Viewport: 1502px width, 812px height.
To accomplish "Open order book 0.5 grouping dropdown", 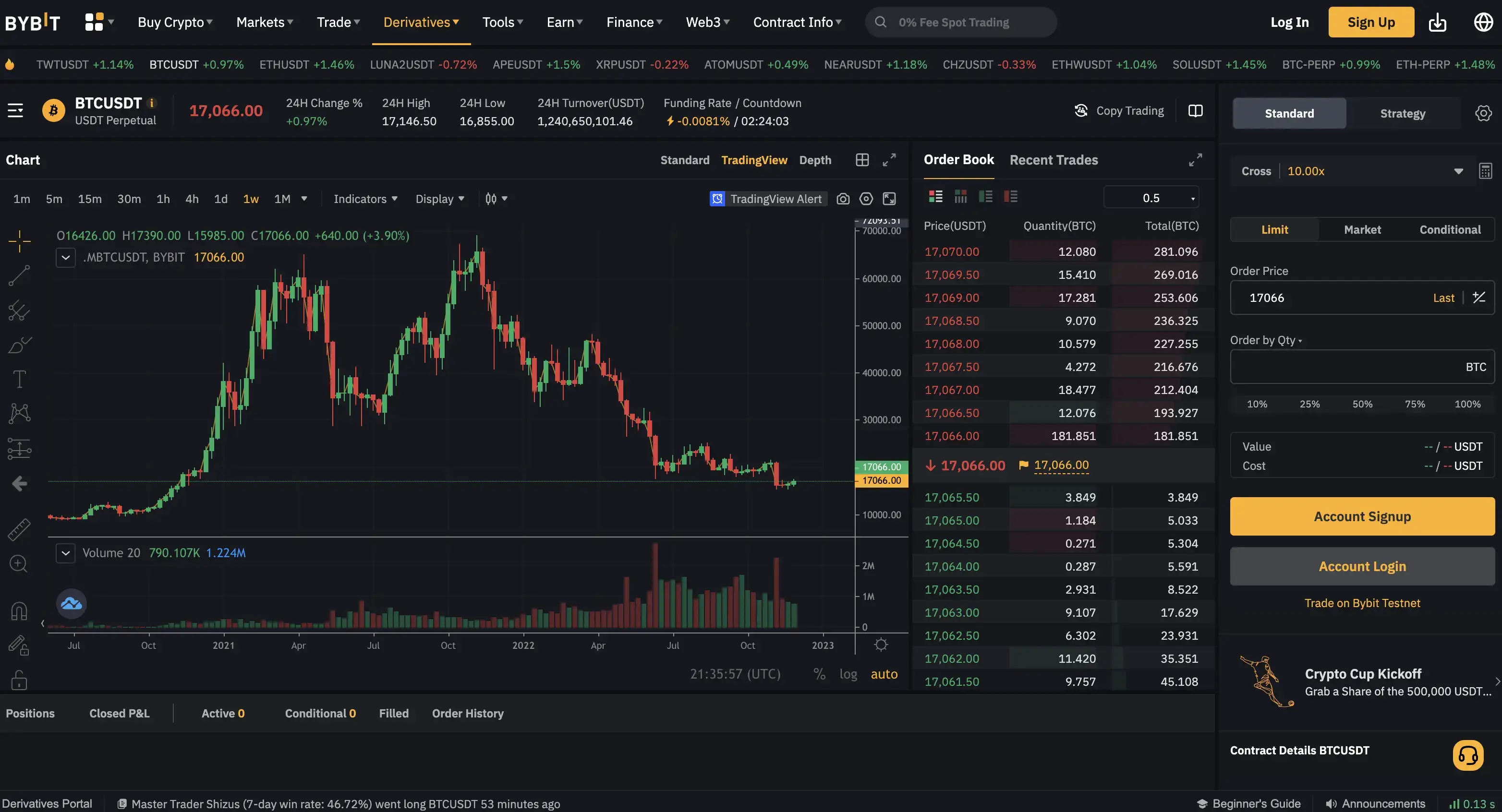I will click(x=1151, y=198).
